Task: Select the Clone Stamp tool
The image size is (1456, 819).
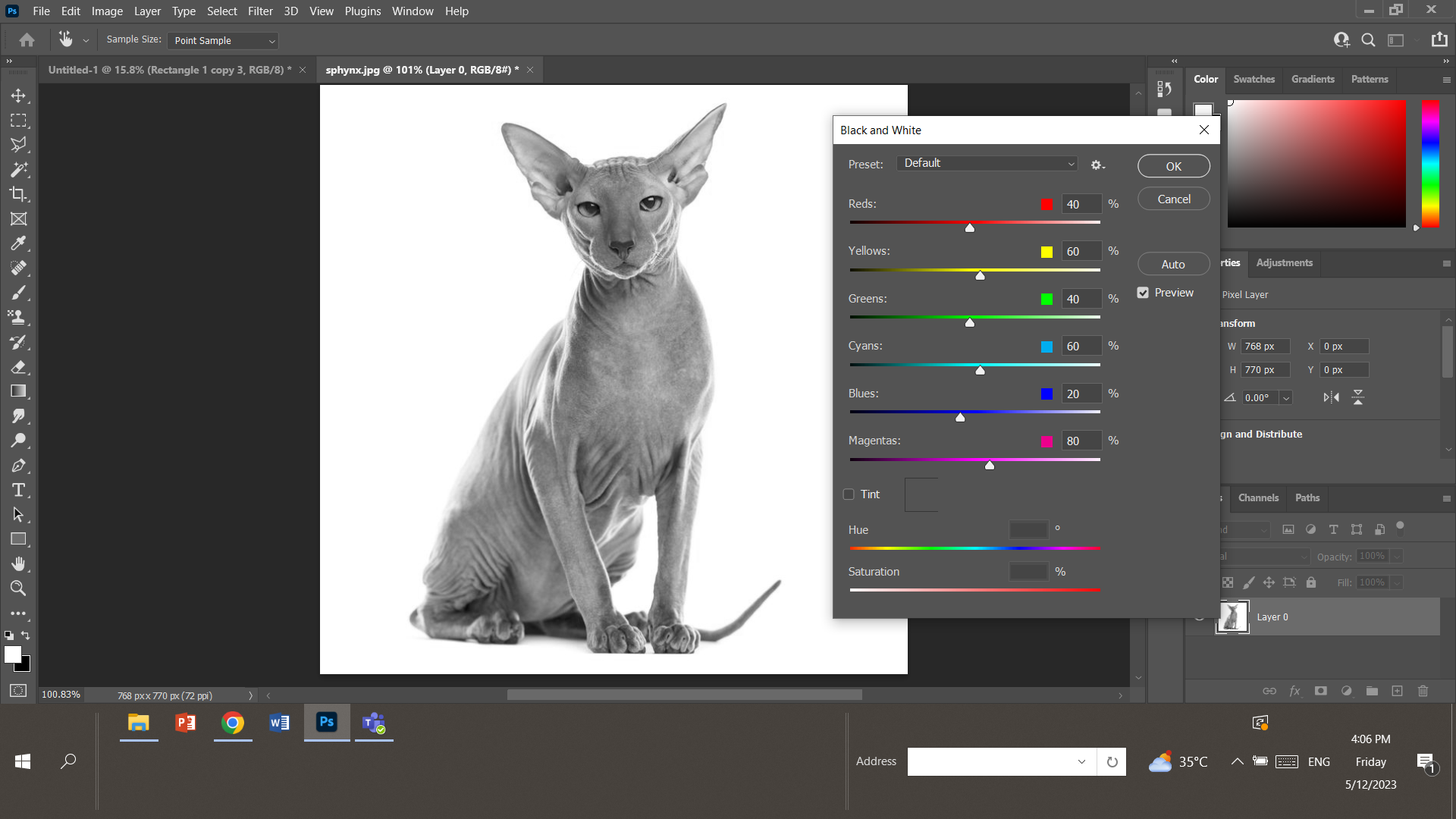Action: tap(18, 317)
